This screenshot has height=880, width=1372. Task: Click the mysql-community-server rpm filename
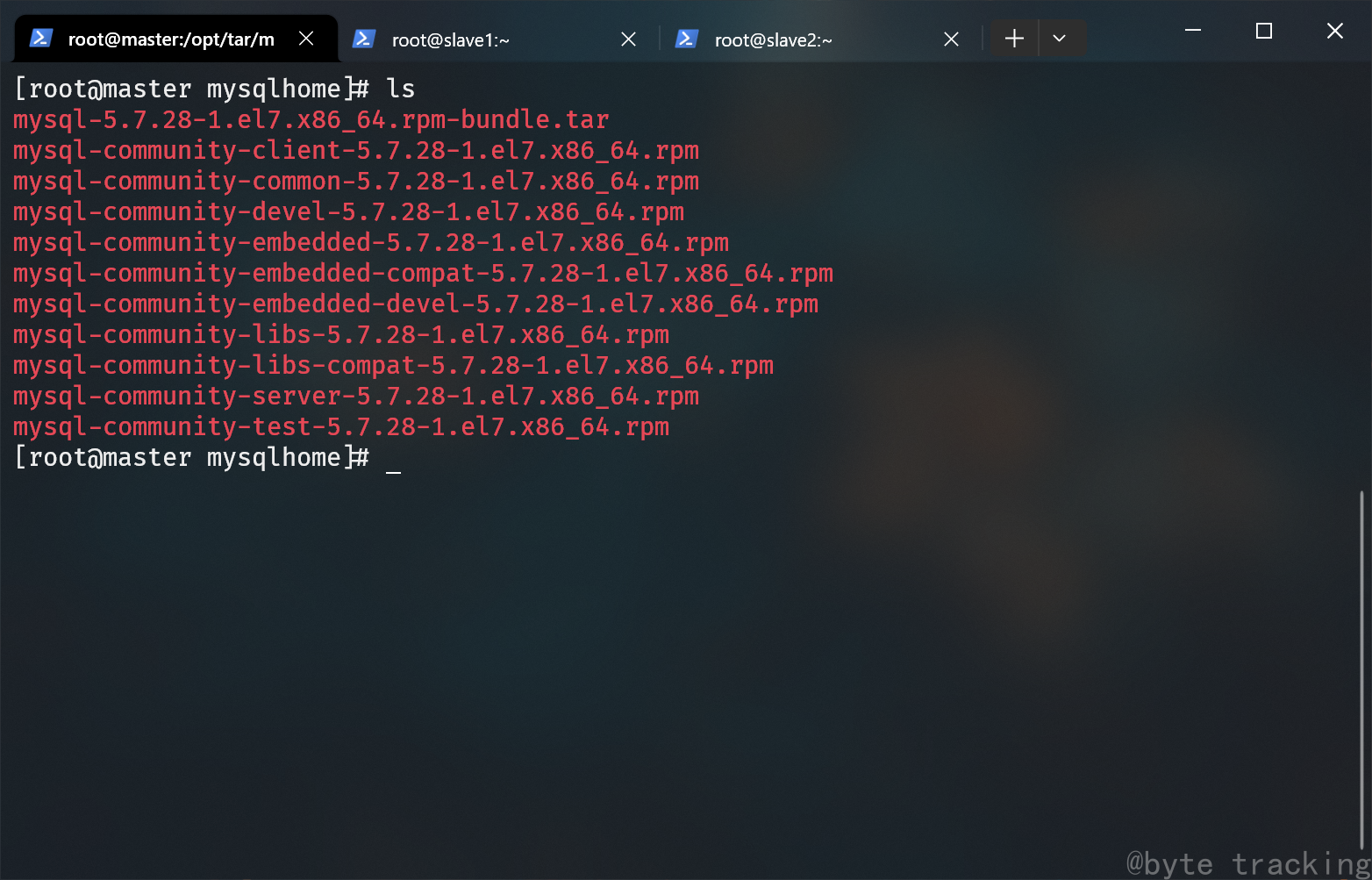pyautogui.click(x=356, y=396)
